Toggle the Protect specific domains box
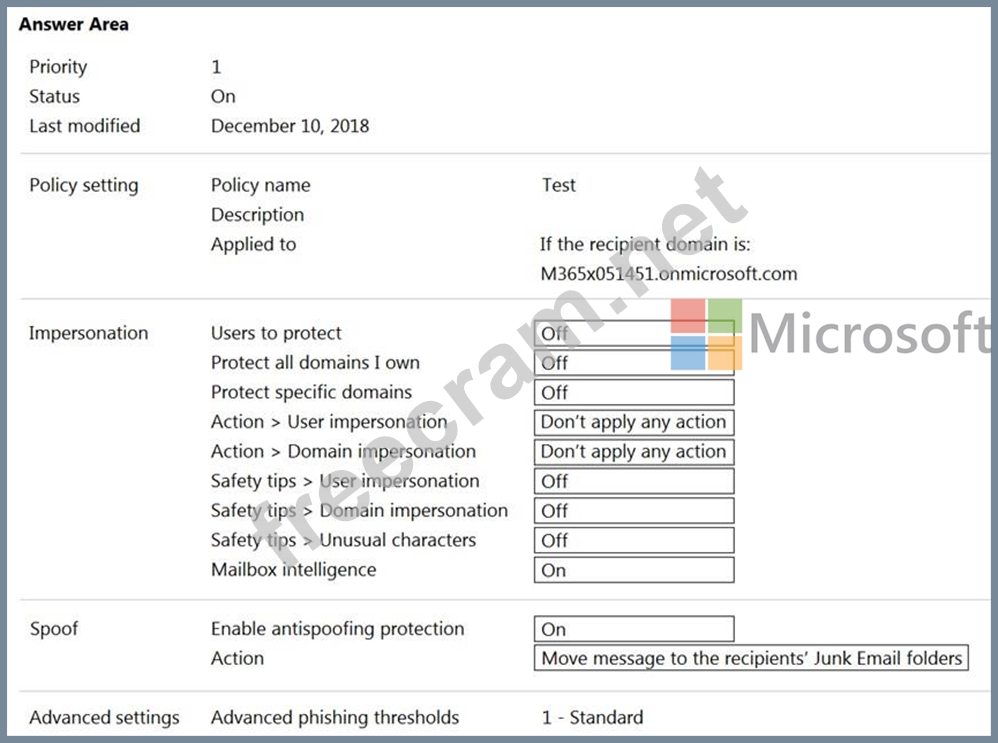This screenshot has height=743, width=998. coord(633,392)
